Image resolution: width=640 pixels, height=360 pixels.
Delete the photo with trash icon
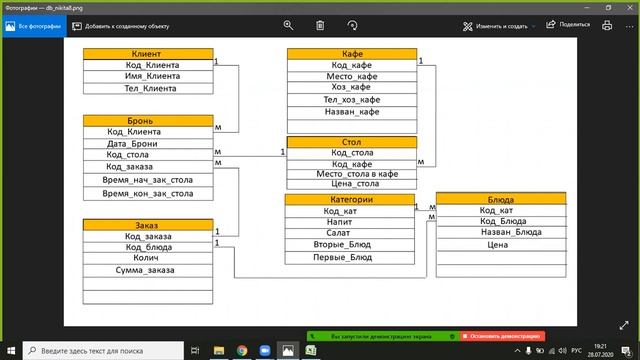pos(320,25)
